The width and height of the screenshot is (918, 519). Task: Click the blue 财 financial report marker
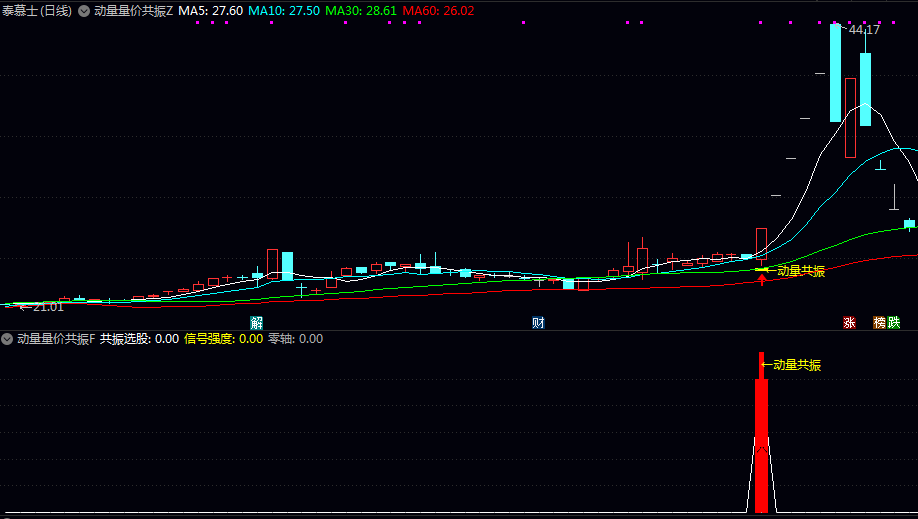[x=538, y=322]
